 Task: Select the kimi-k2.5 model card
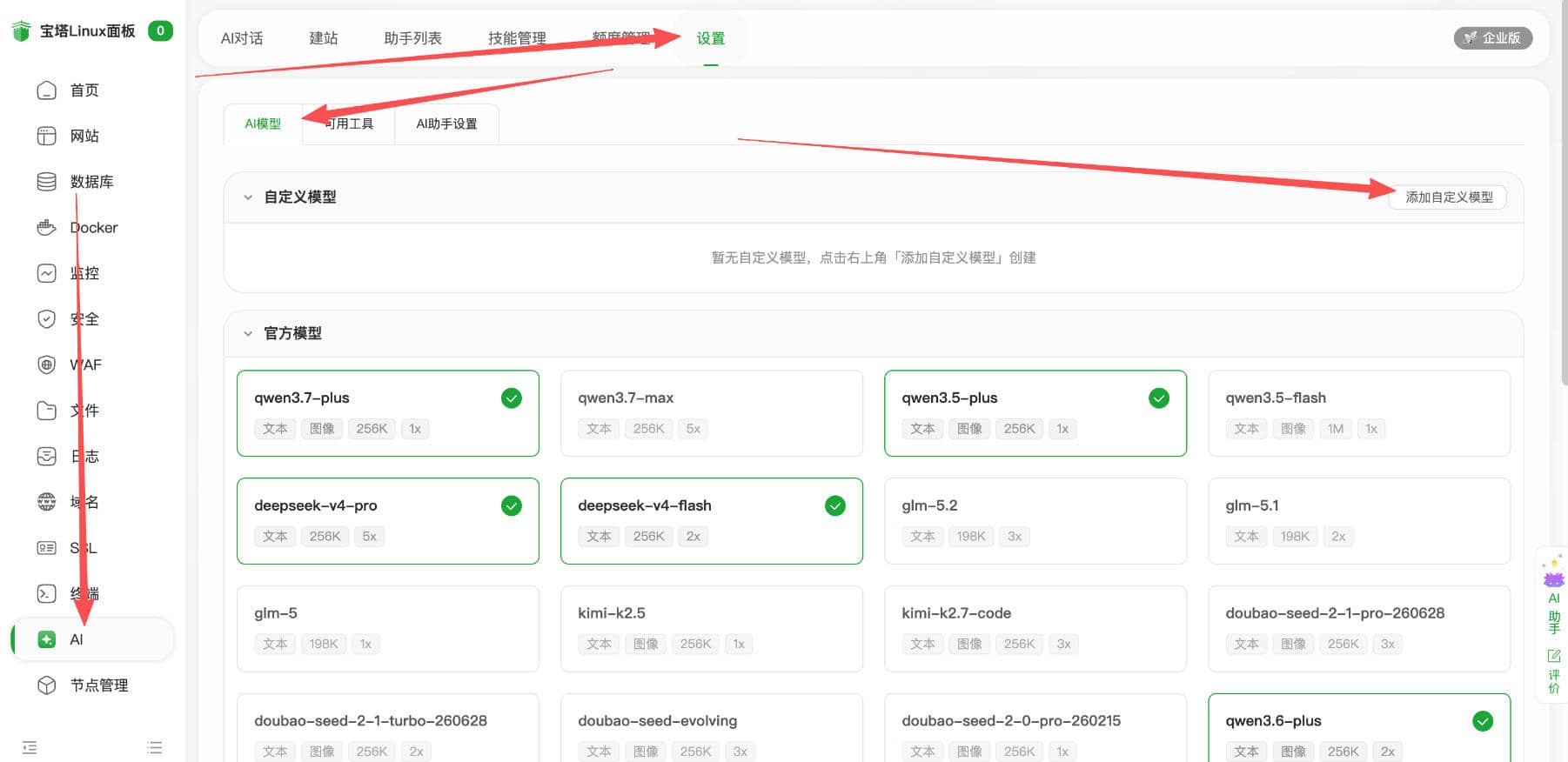(x=712, y=629)
